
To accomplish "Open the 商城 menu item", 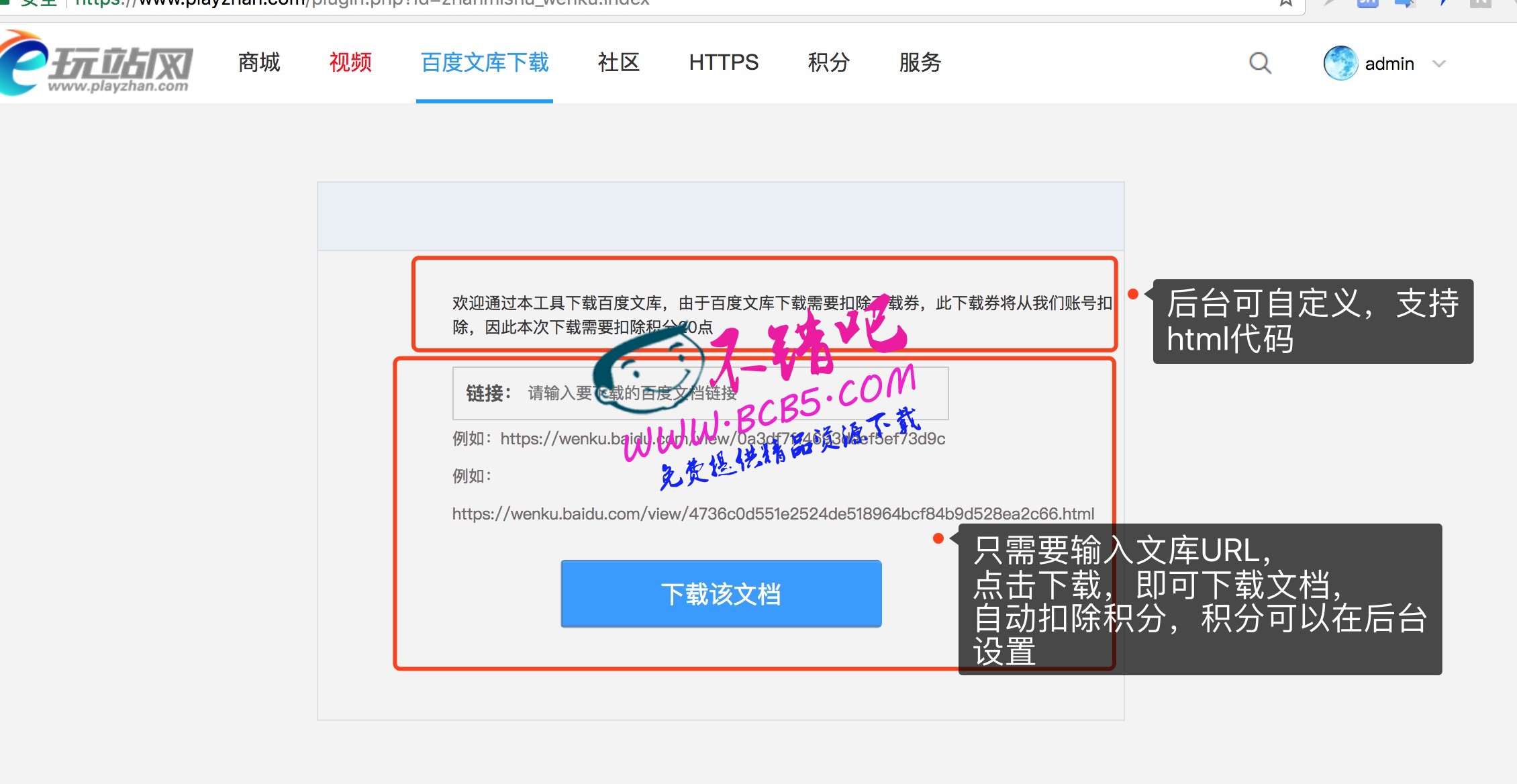I will pos(259,62).
